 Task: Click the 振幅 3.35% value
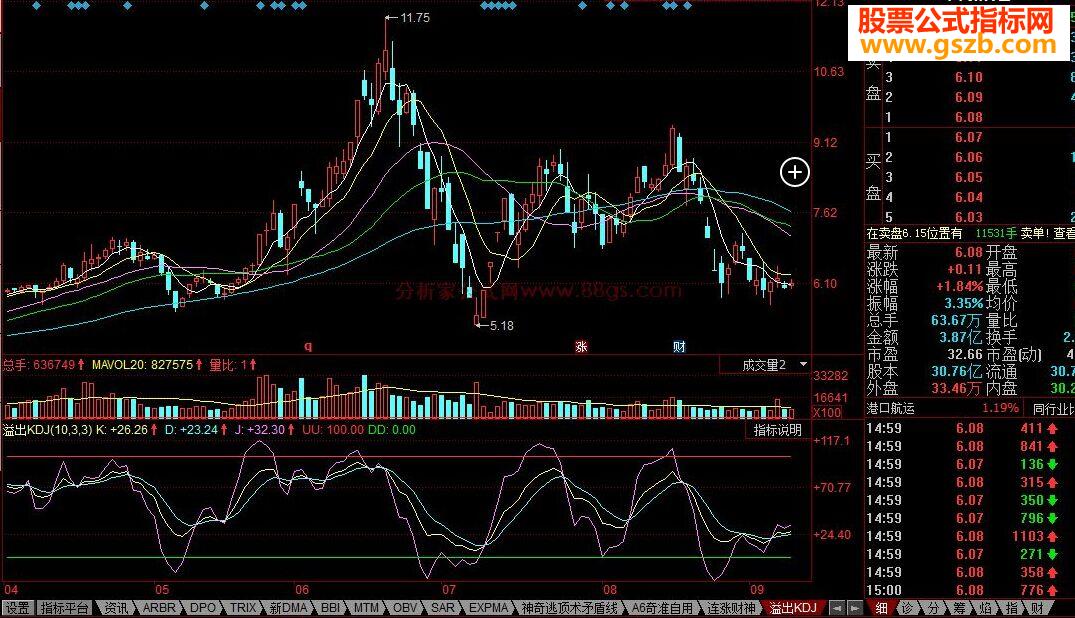point(964,303)
